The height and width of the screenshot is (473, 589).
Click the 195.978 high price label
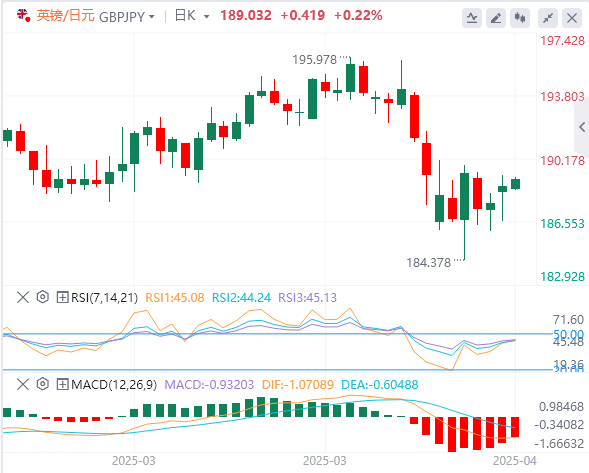(x=314, y=60)
